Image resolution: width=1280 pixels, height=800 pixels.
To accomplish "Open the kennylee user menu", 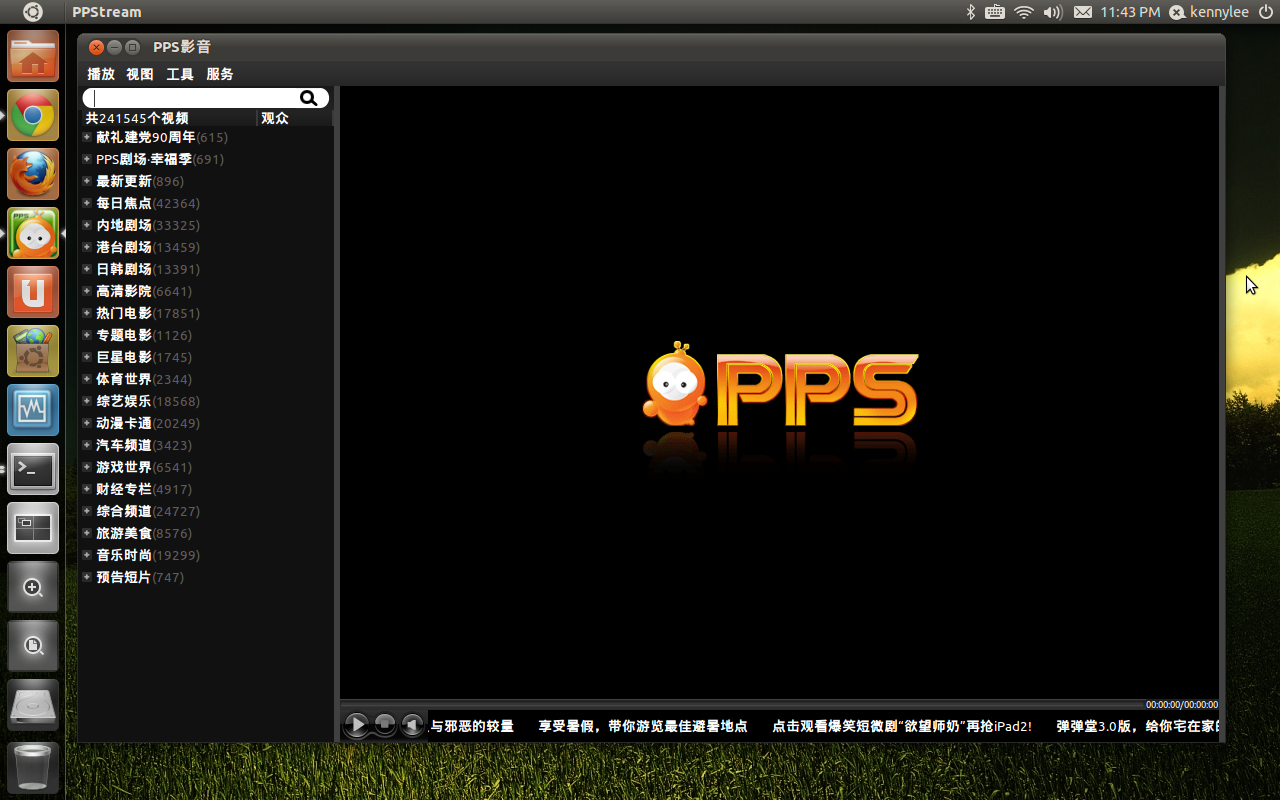I will pos(1210,12).
